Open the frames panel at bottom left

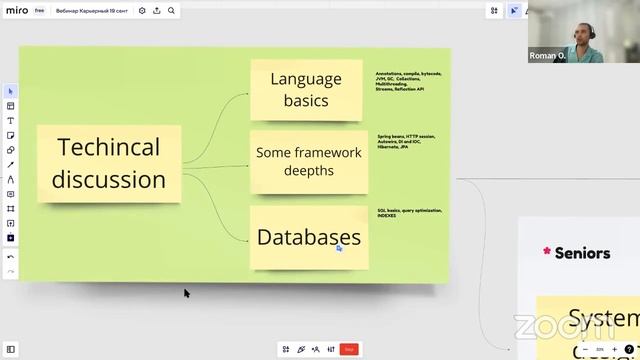[x=11, y=349]
